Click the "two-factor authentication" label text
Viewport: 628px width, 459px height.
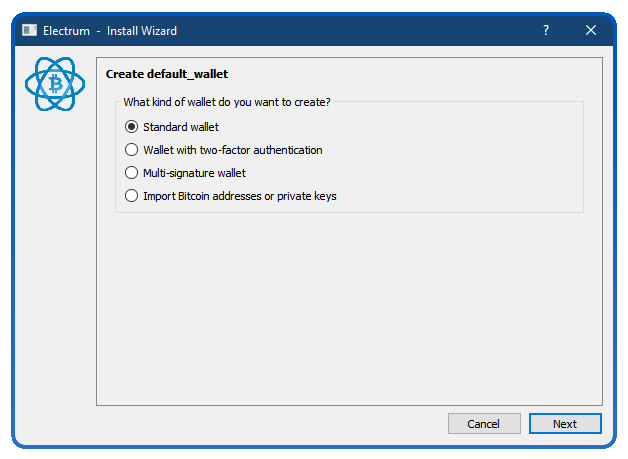261,150
